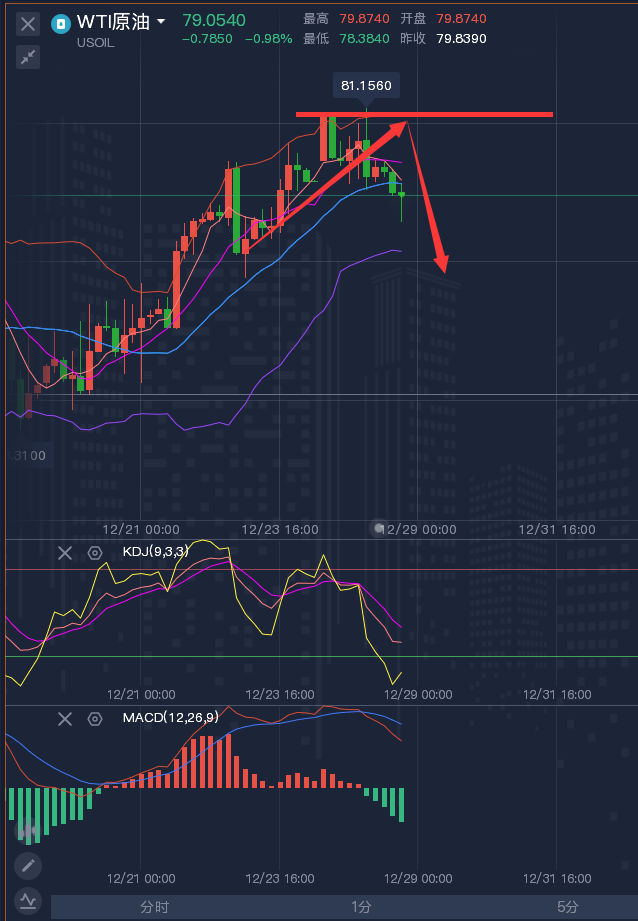Click the current price 79.0540
This screenshot has height=921, width=638.
[214, 20]
